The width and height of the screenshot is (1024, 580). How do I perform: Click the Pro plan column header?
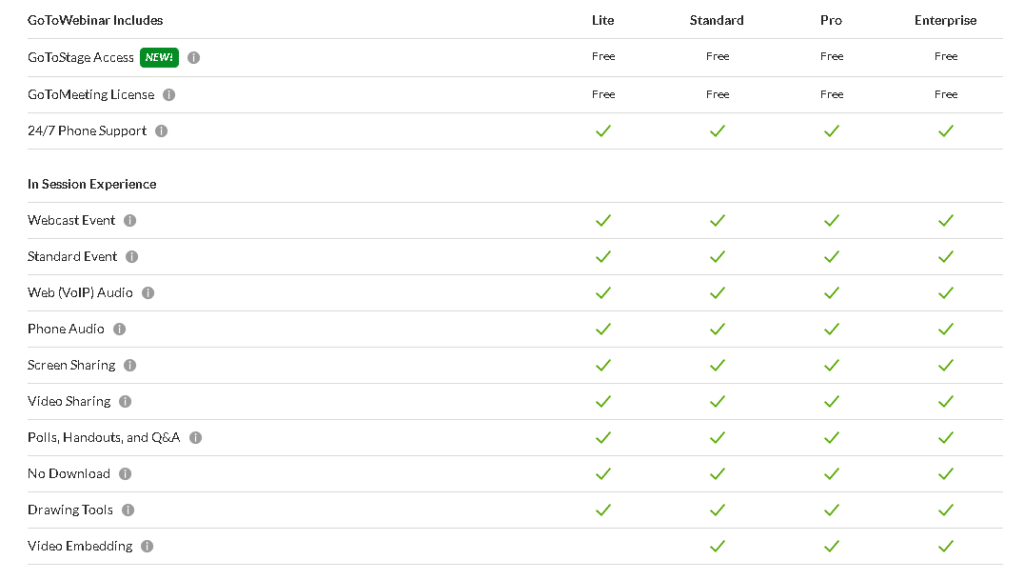coord(831,20)
